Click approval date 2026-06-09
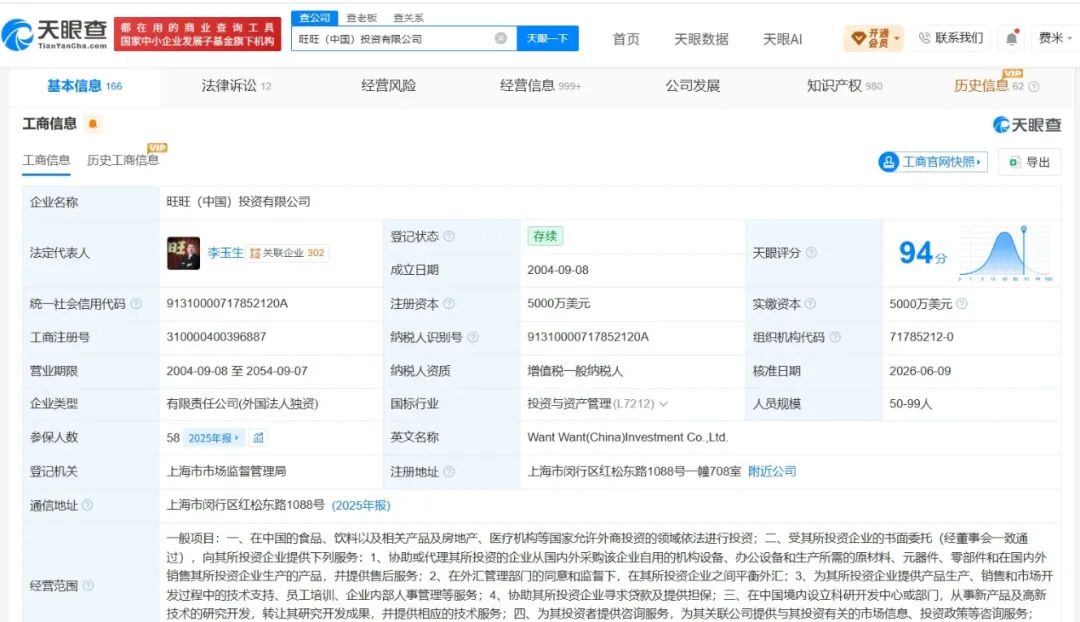1080x622 pixels. coord(920,371)
